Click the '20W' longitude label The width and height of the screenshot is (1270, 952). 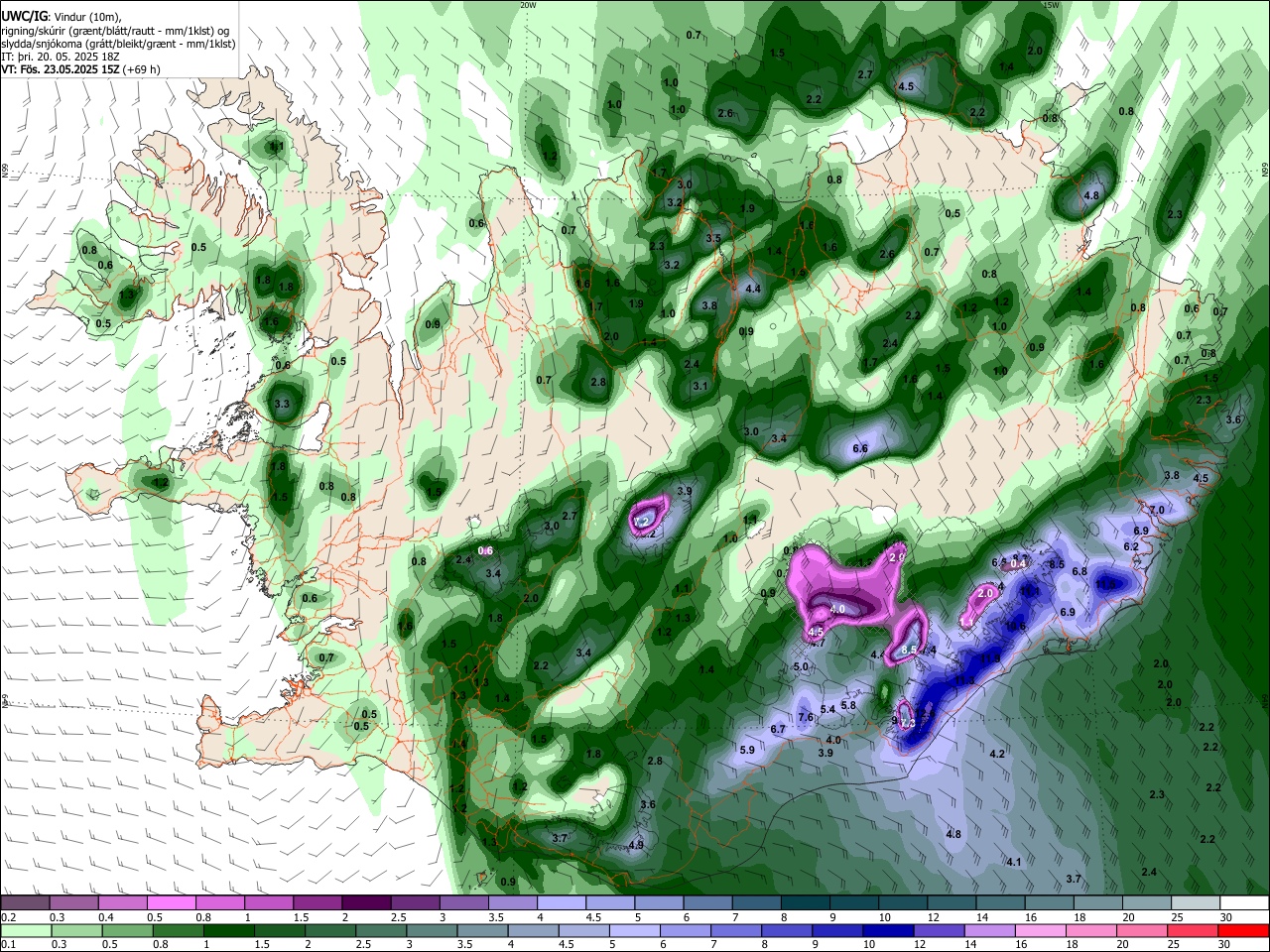click(528, 5)
